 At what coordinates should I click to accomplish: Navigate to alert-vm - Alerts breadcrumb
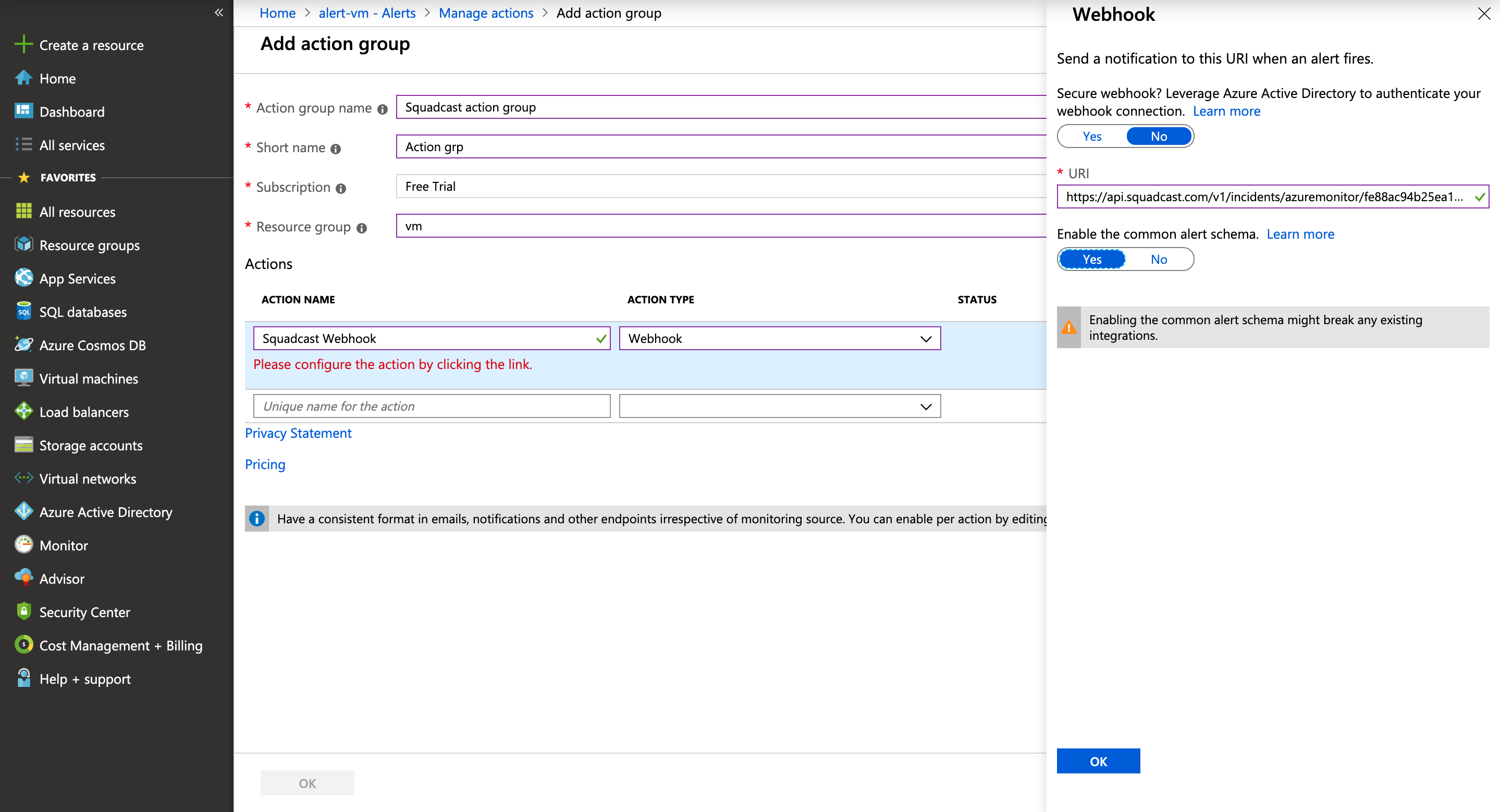tap(367, 13)
